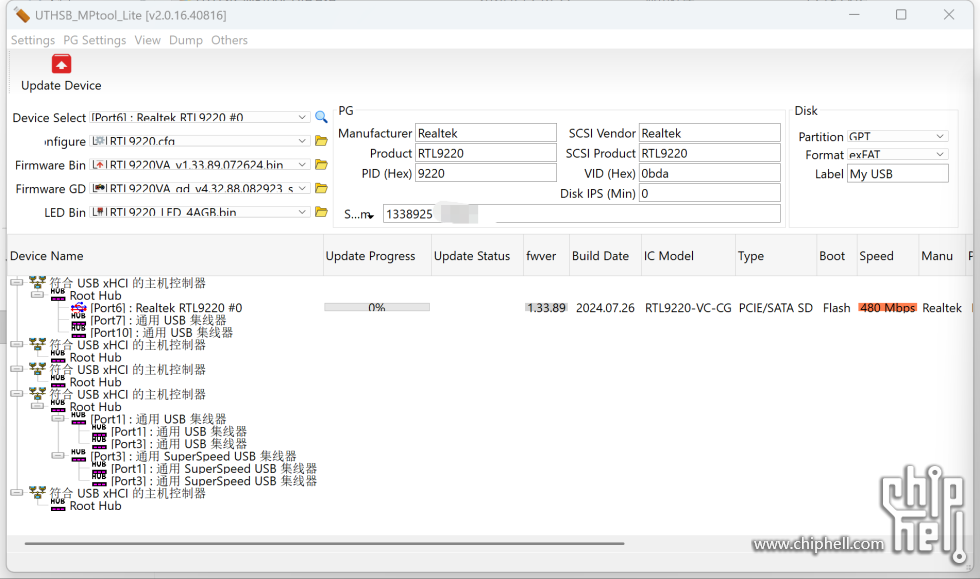
Task: Open the Firmware GD dropdown
Action: (302, 188)
